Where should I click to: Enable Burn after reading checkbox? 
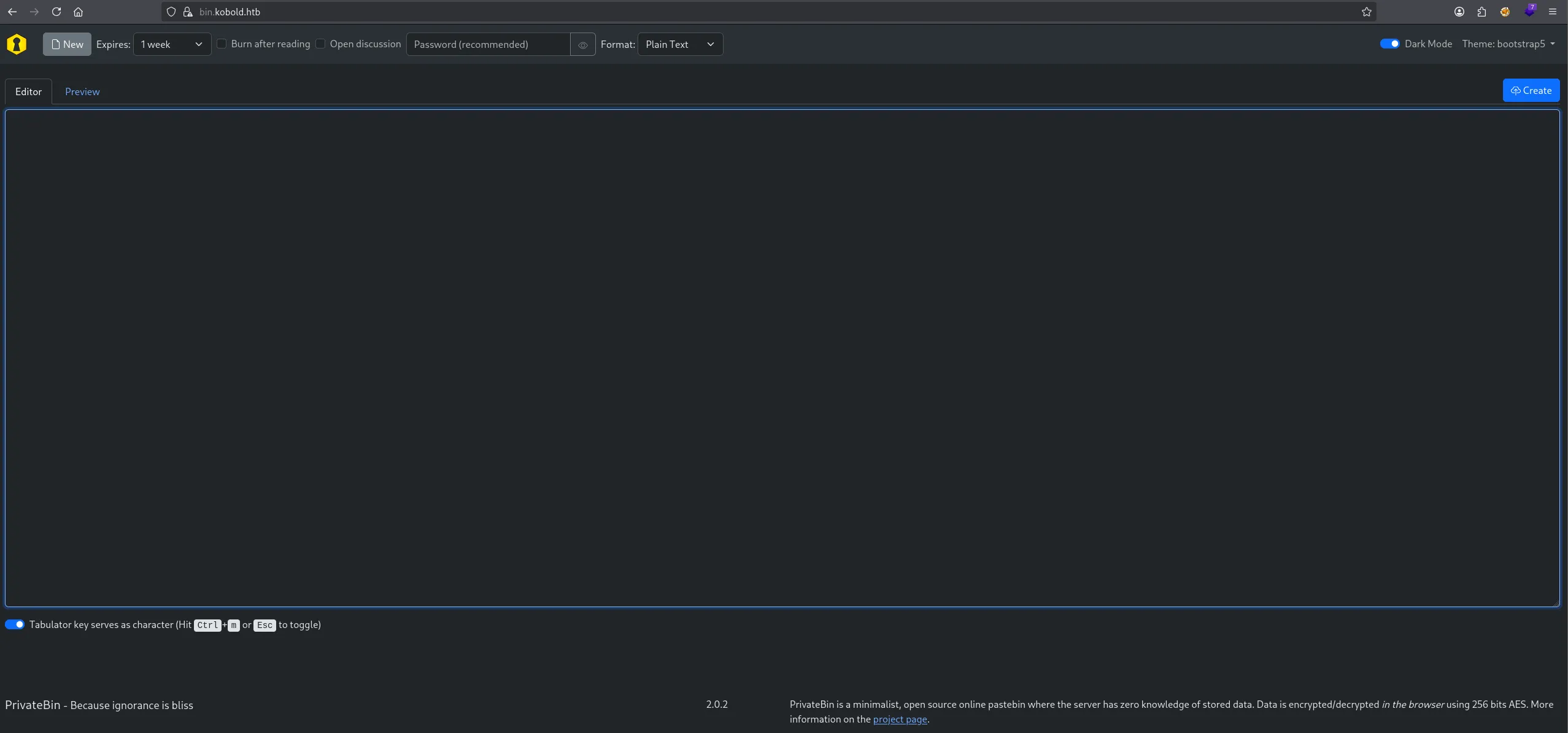(x=222, y=44)
